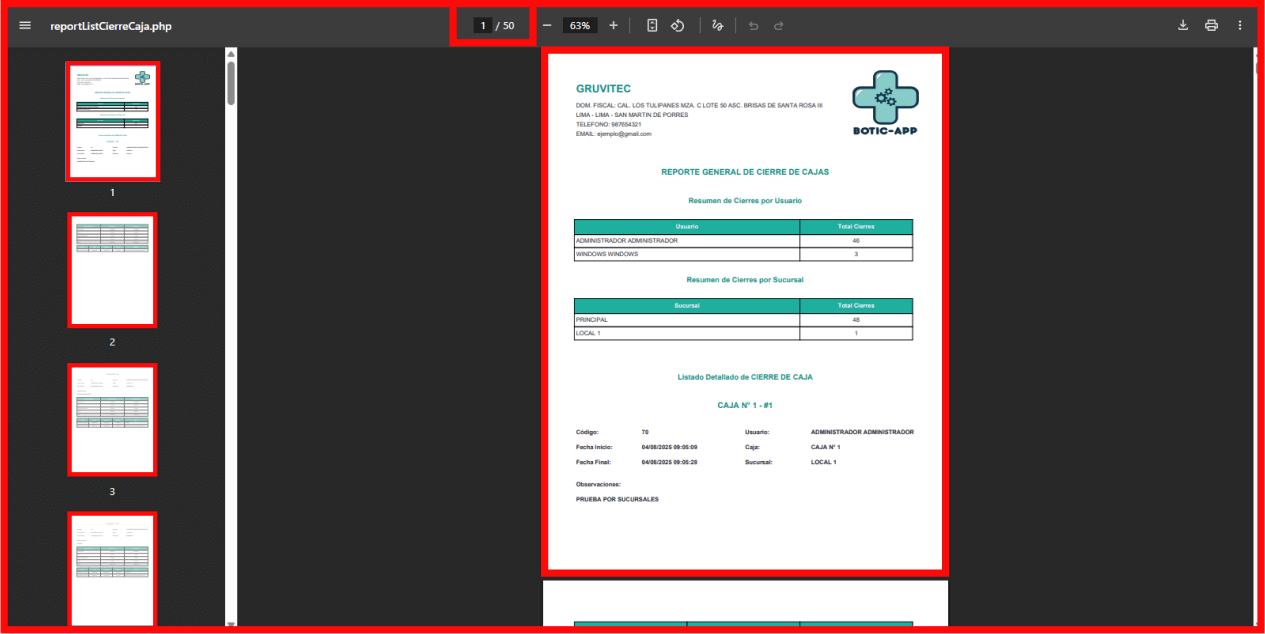This screenshot has height=634, width=1265.
Task: Click the BOTIC-APP logo on the page
Action: [x=884, y=104]
